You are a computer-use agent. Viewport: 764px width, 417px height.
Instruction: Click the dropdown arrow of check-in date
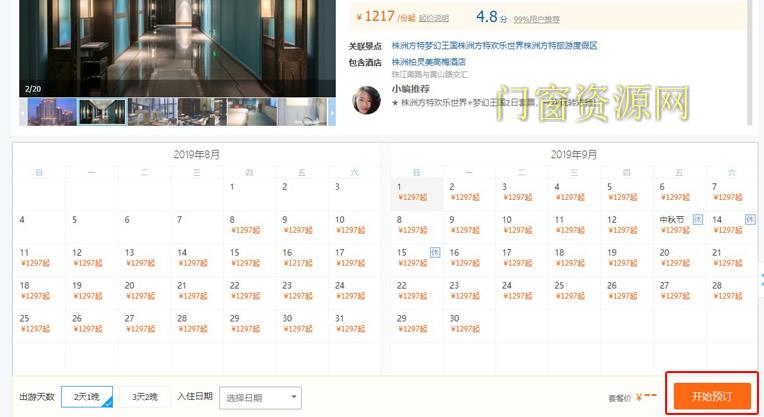point(294,397)
